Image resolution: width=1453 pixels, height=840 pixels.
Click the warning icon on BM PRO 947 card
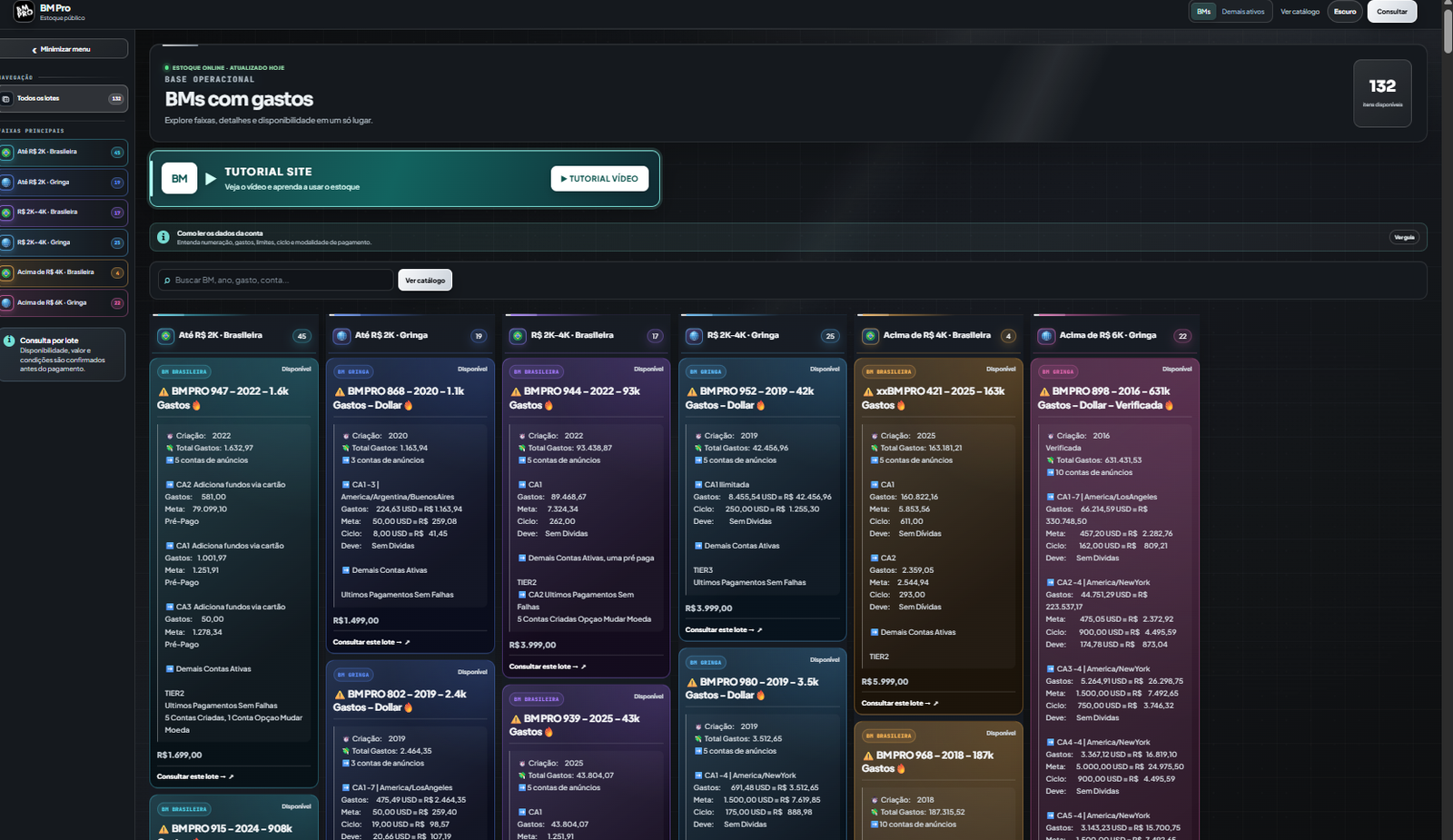point(163,392)
